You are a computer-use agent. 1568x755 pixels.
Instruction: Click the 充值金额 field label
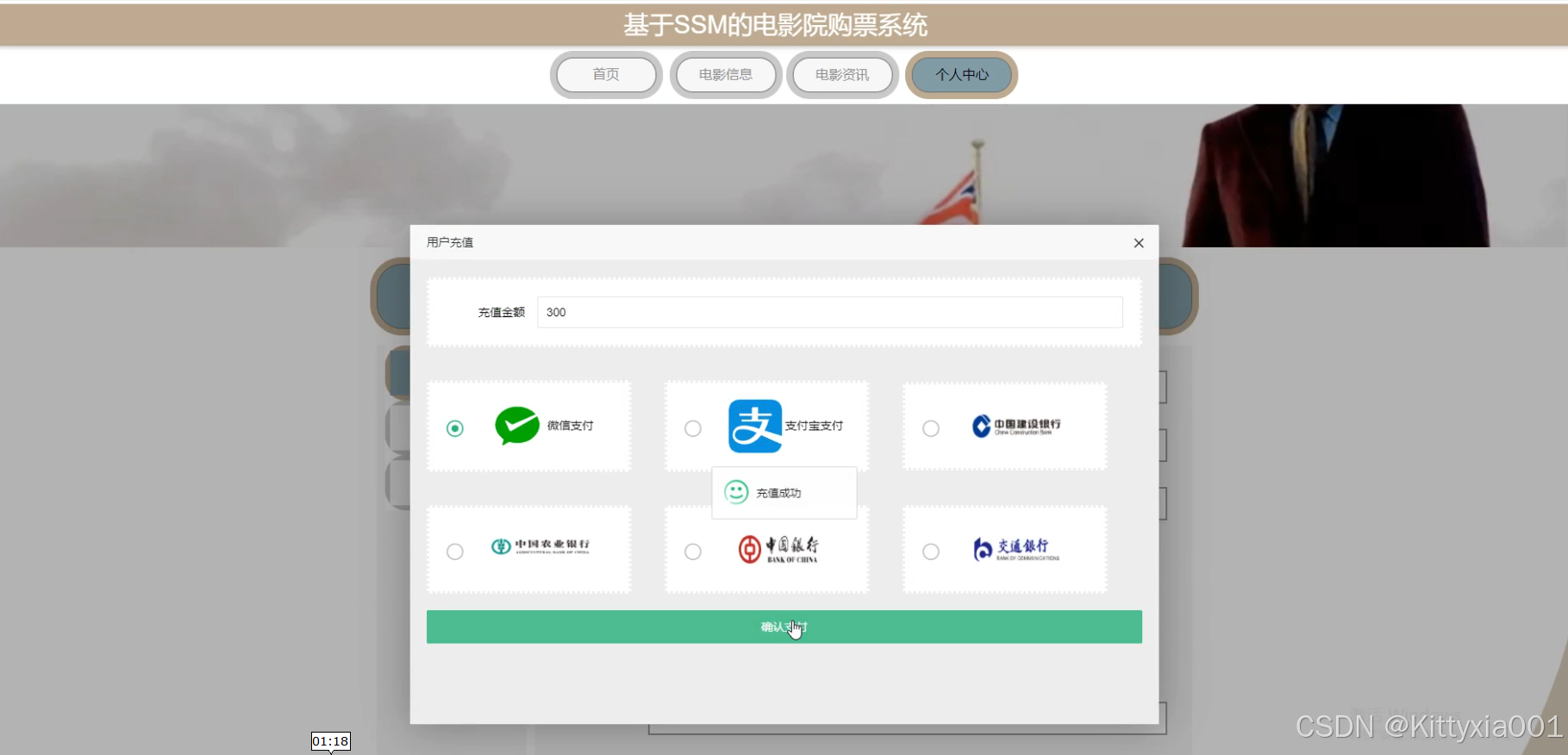[x=502, y=312]
